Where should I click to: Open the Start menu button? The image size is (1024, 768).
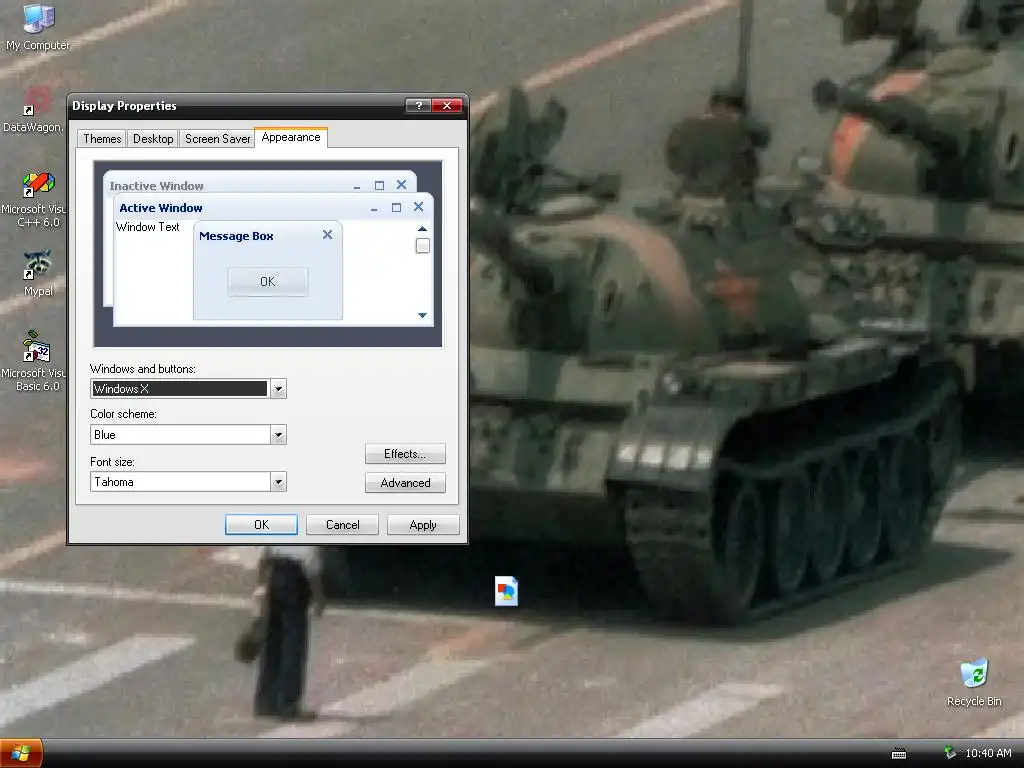21,754
